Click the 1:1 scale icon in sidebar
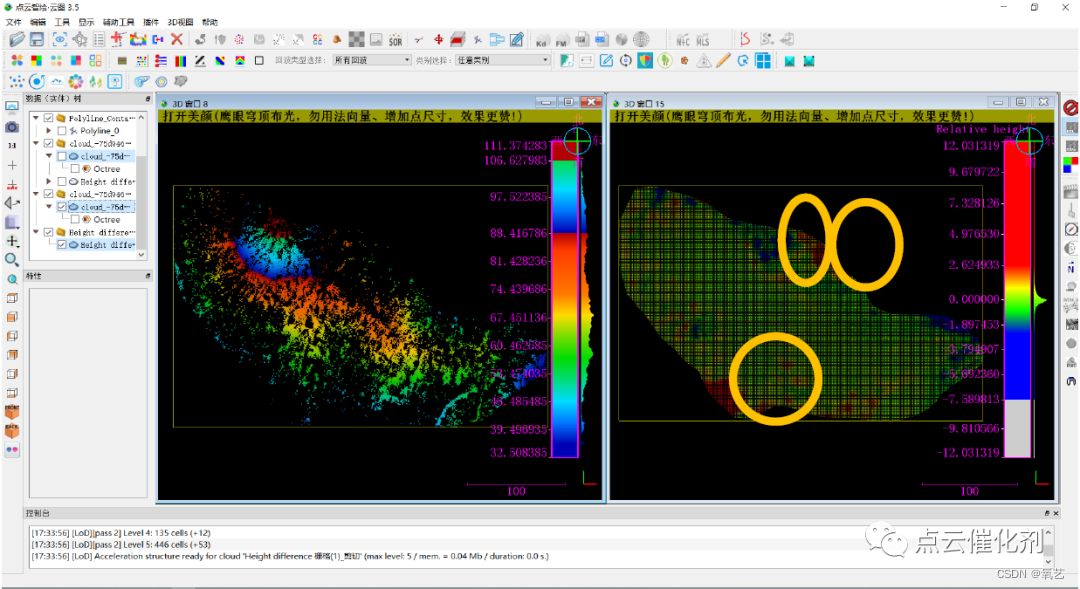This screenshot has width=1080, height=589. [x=12, y=145]
